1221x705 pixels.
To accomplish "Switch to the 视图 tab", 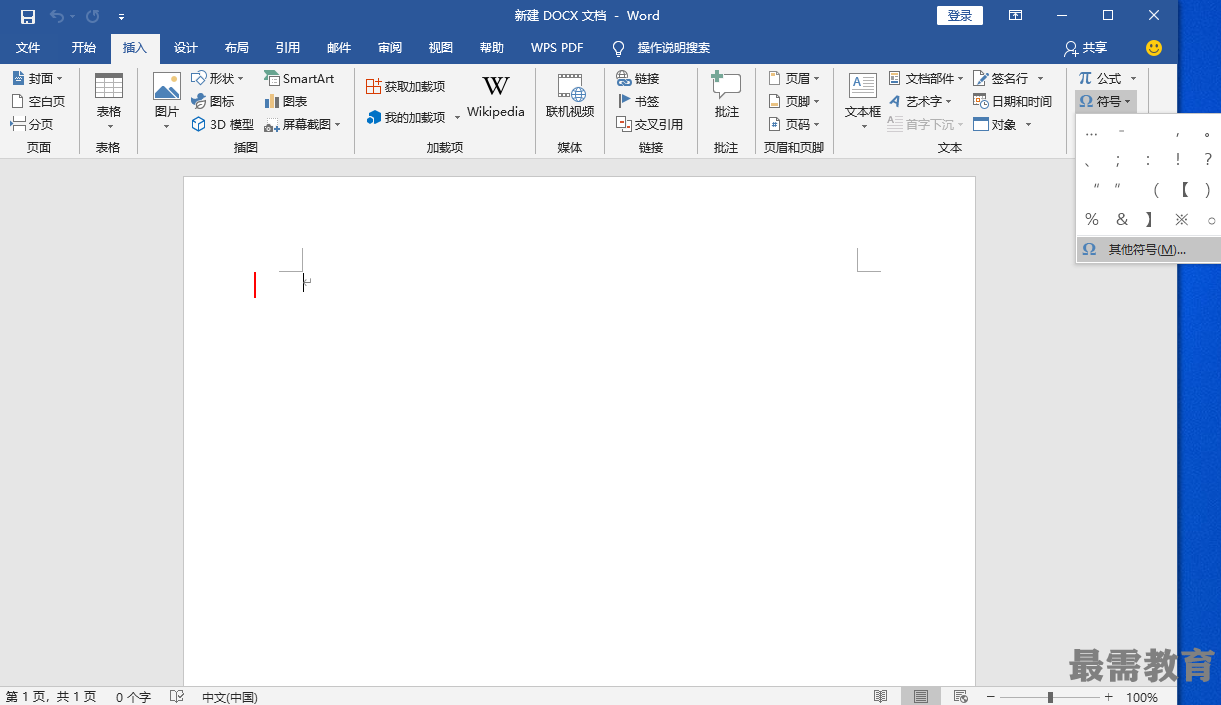I will coord(441,48).
